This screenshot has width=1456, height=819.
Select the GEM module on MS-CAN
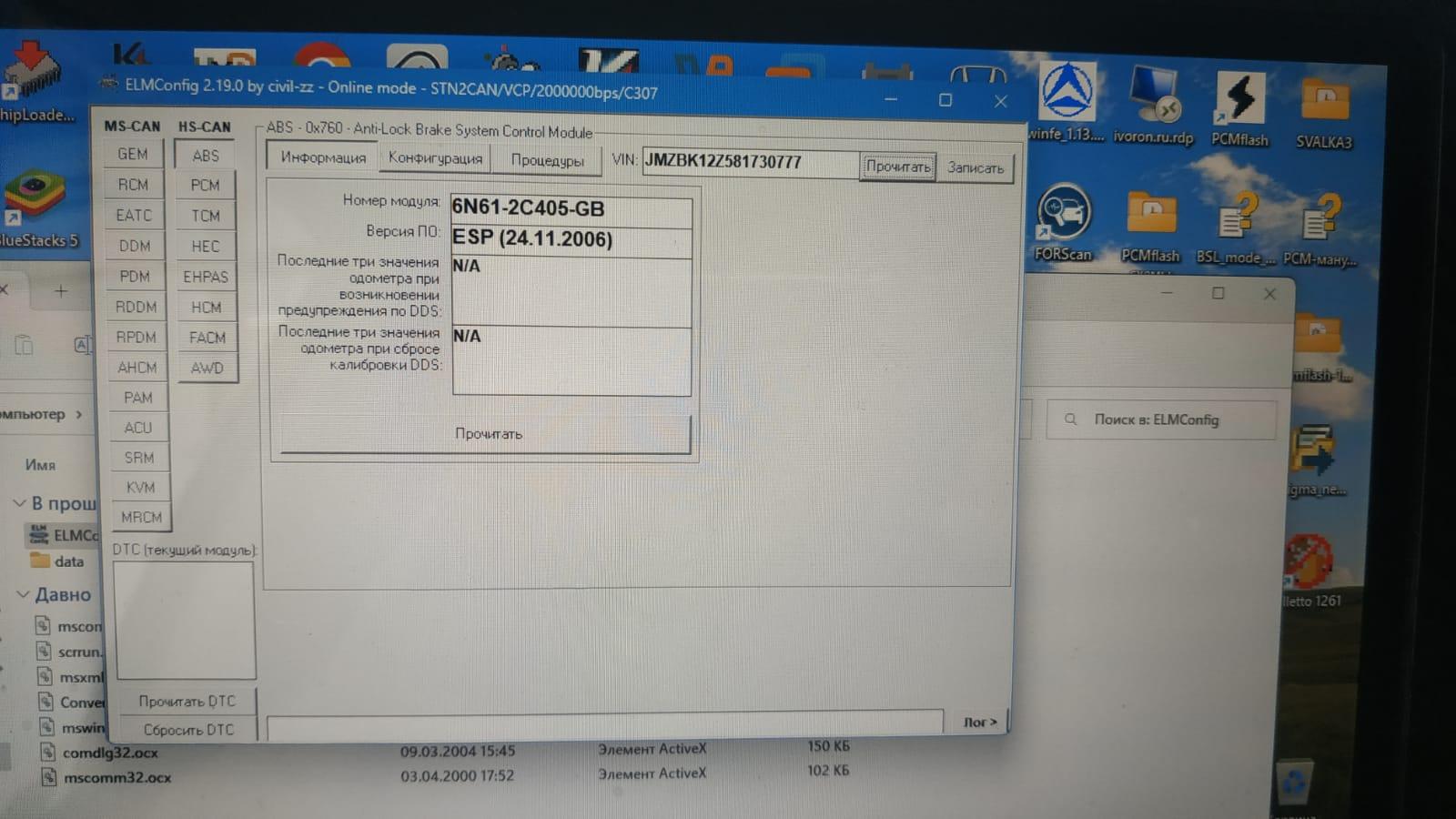(133, 155)
